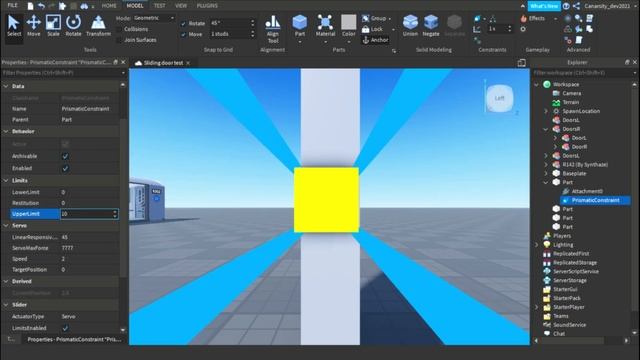The width and height of the screenshot is (640, 360).
Task: Switch to the MODEL tab
Action: coord(135,6)
